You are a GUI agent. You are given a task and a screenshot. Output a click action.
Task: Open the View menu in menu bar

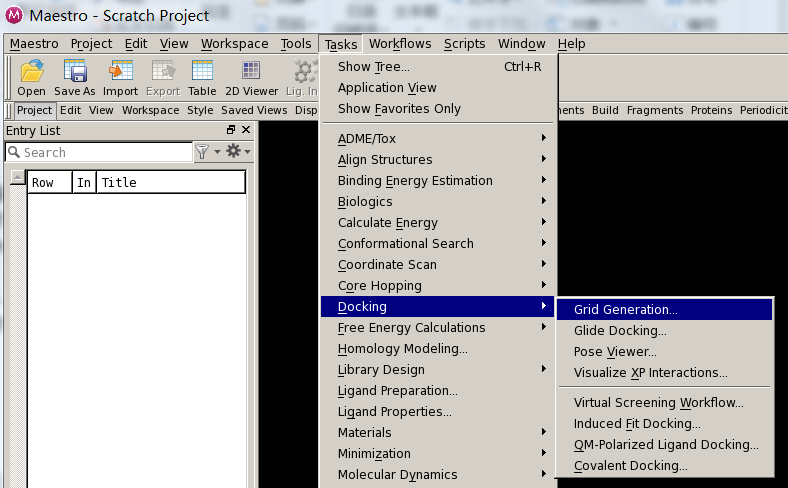[x=174, y=44]
